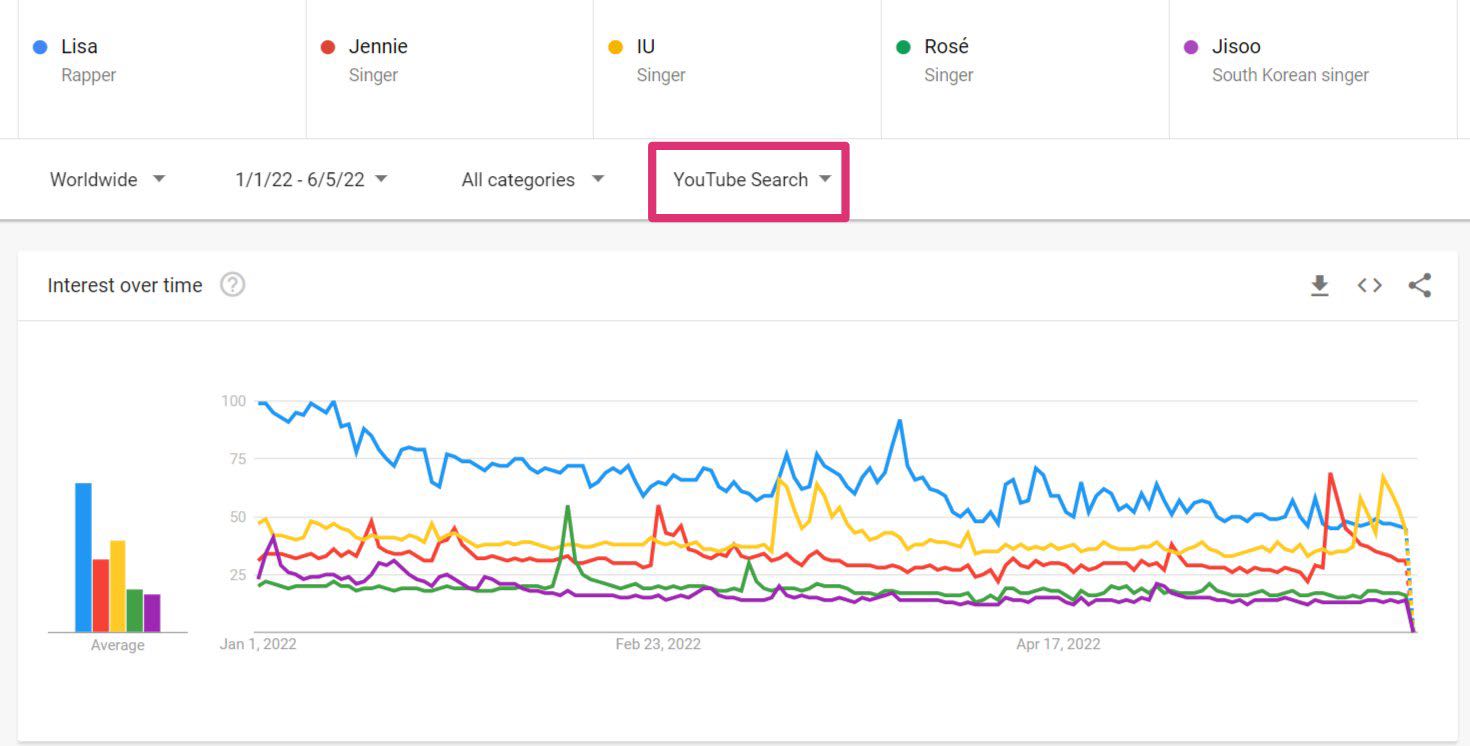This screenshot has height=746, width=1470.
Task: Click the purple dot beside Jisoo
Action: click(x=1191, y=47)
